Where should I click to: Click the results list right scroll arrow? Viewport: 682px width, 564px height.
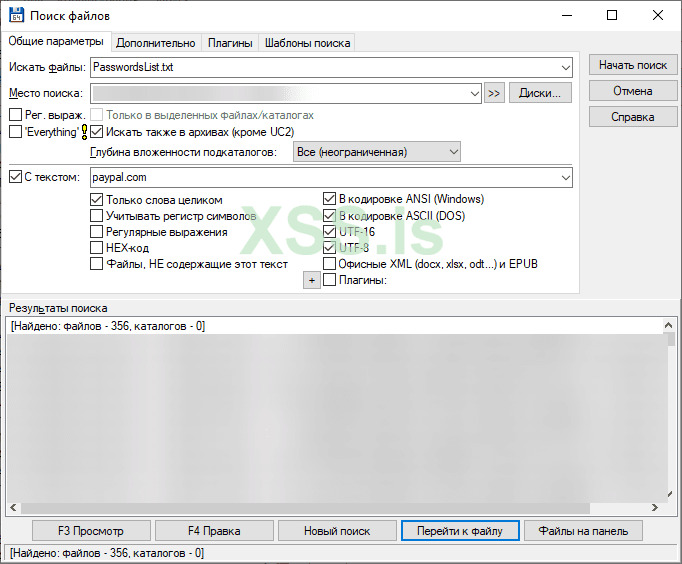click(x=655, y=507)
